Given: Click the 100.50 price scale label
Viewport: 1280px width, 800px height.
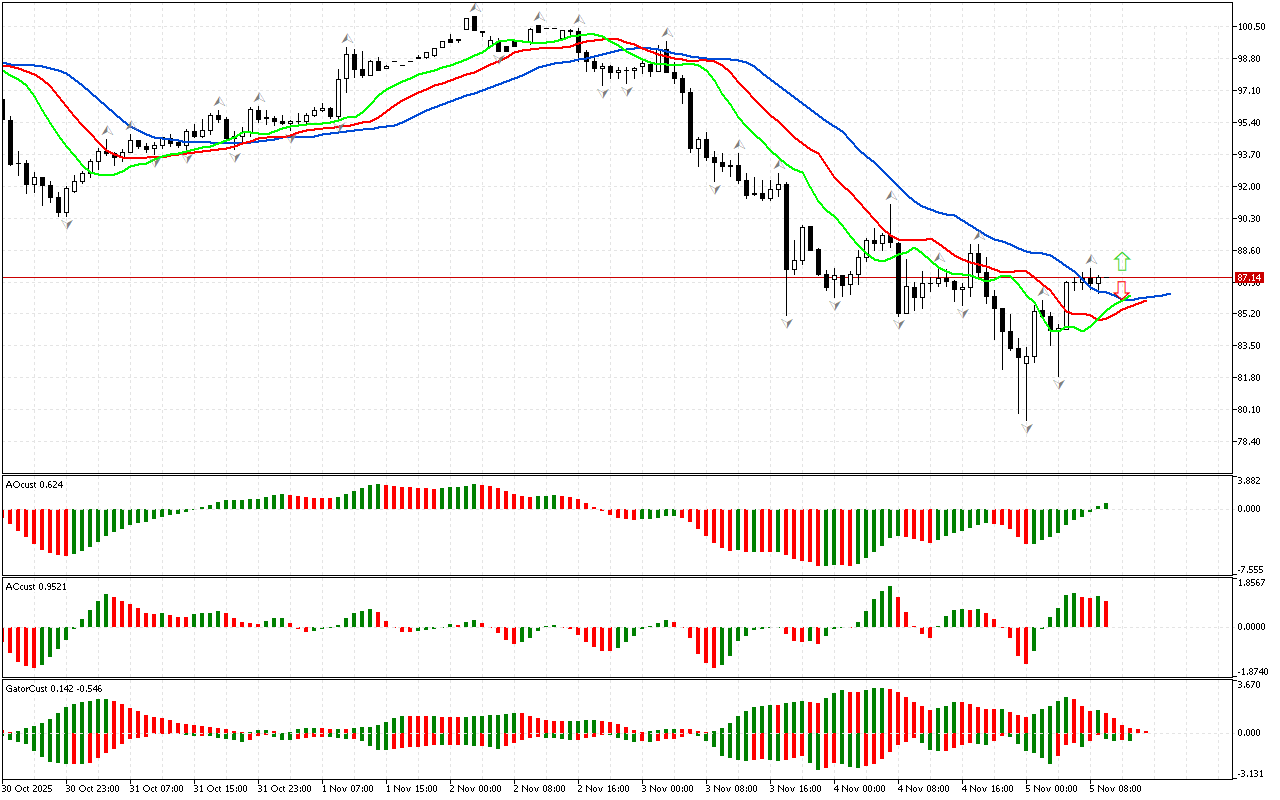Looking at the screenshot, I should (1250, 27).
